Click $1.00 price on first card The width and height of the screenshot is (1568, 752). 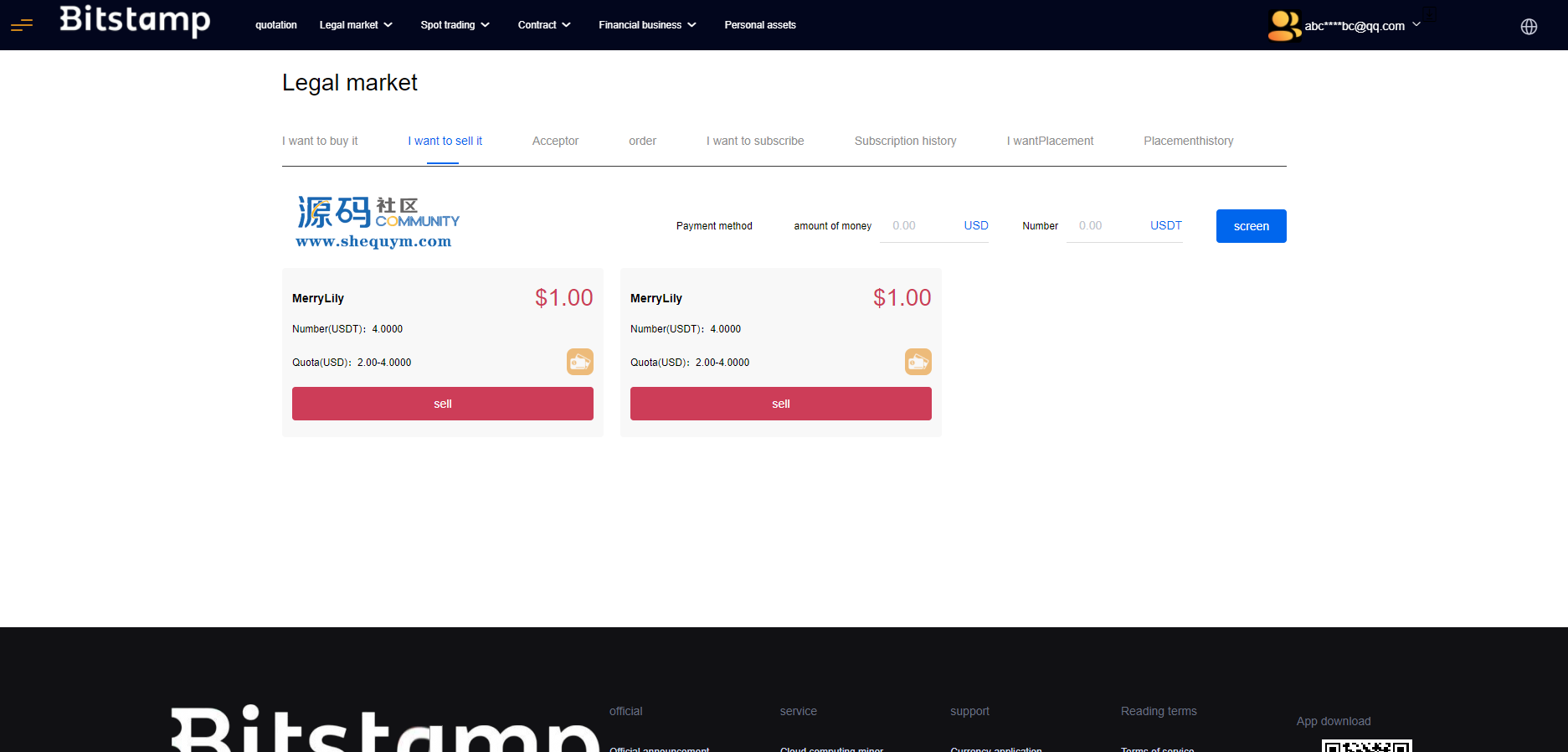pyautogui.click(x=564, y=297)
